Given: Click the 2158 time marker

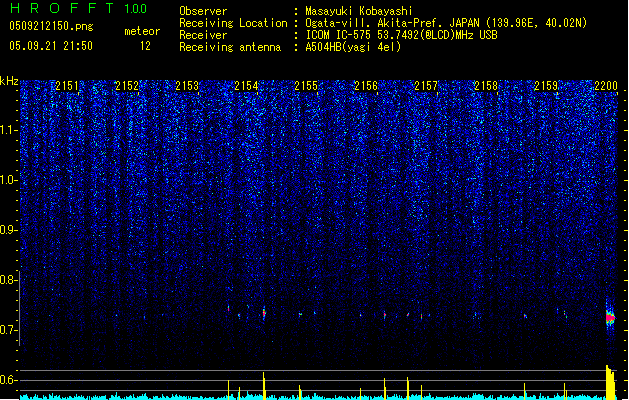Looking at the screenshot, I should point(486,86).
